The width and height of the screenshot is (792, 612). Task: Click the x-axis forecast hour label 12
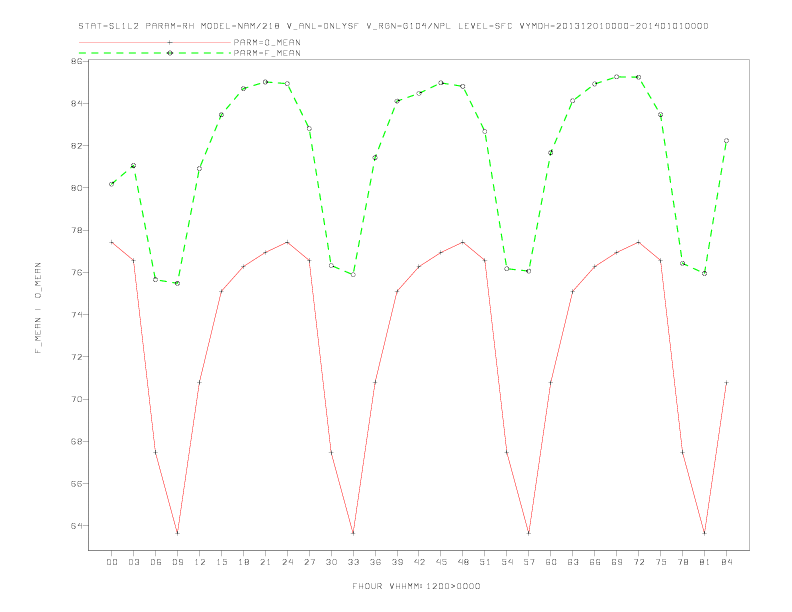pyautogui.click(x=200, y=562)
